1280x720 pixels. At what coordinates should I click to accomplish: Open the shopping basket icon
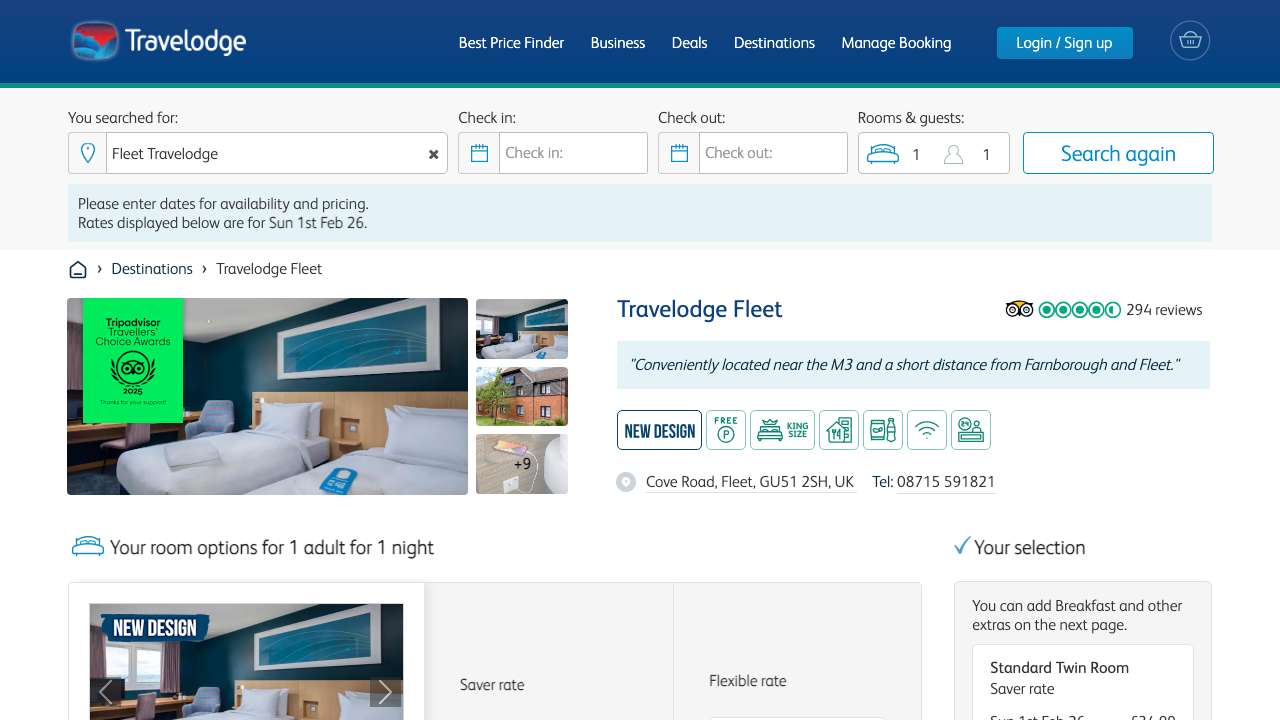[1189, 41]
